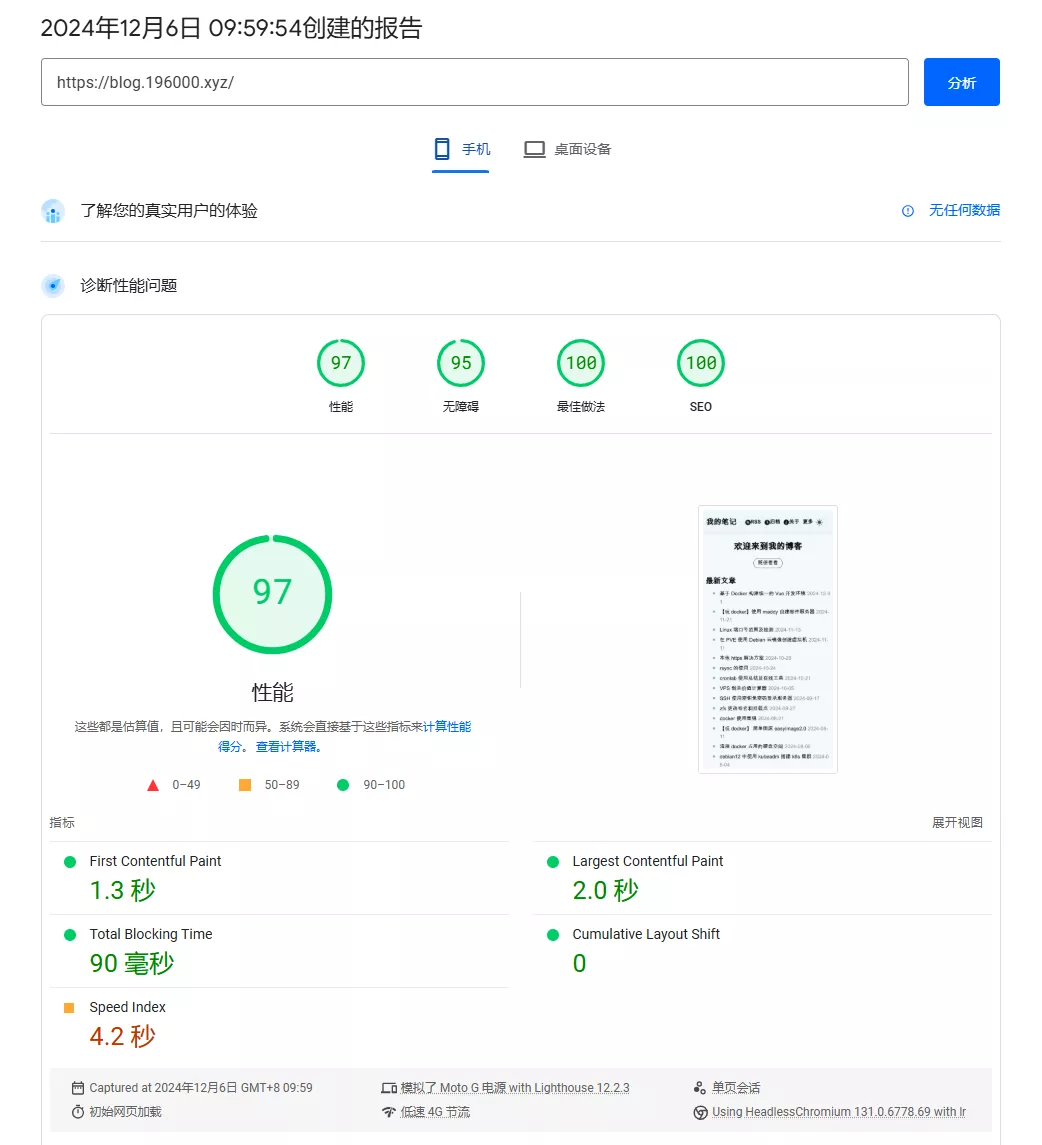This screenshot has height=1145, width=1042.
Task: Click green dot beside Total Blocking Time
Action: [x=70, y=935]
